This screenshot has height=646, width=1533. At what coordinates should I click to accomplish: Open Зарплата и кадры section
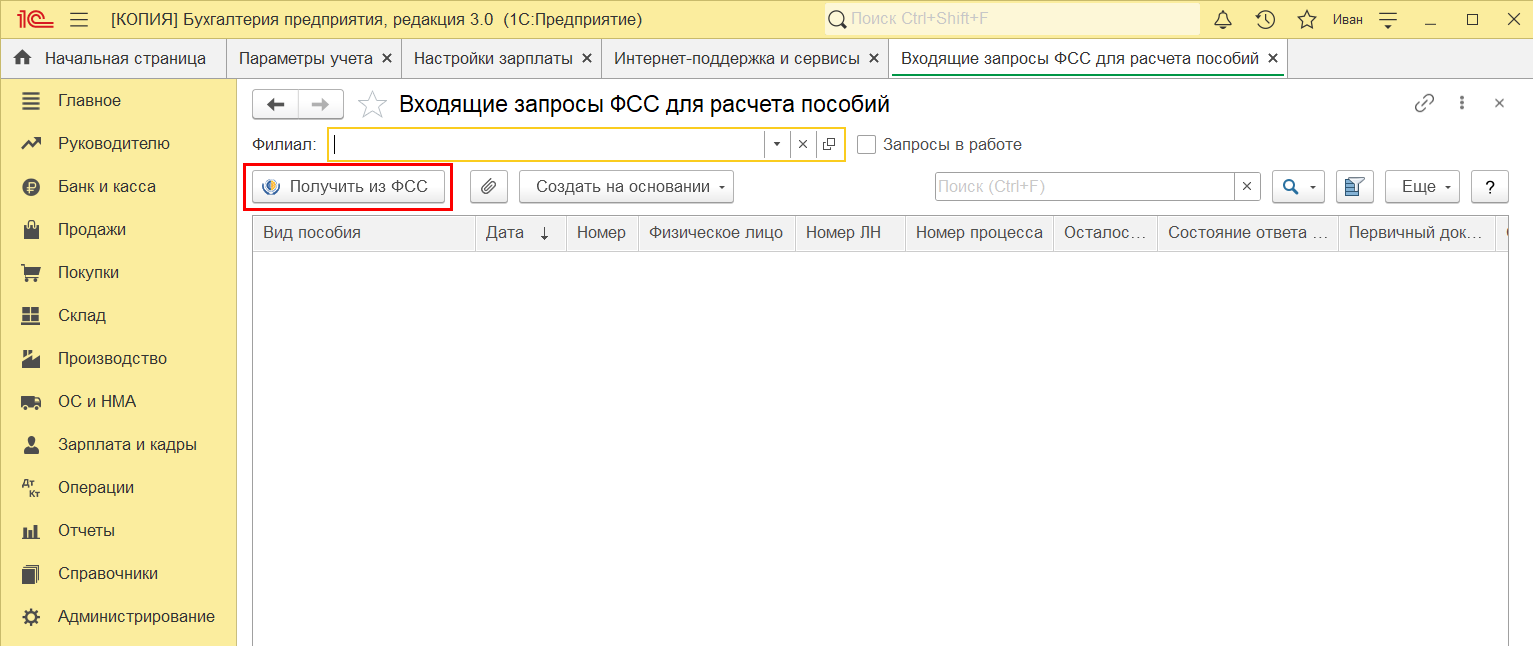(x=127, y=444)
